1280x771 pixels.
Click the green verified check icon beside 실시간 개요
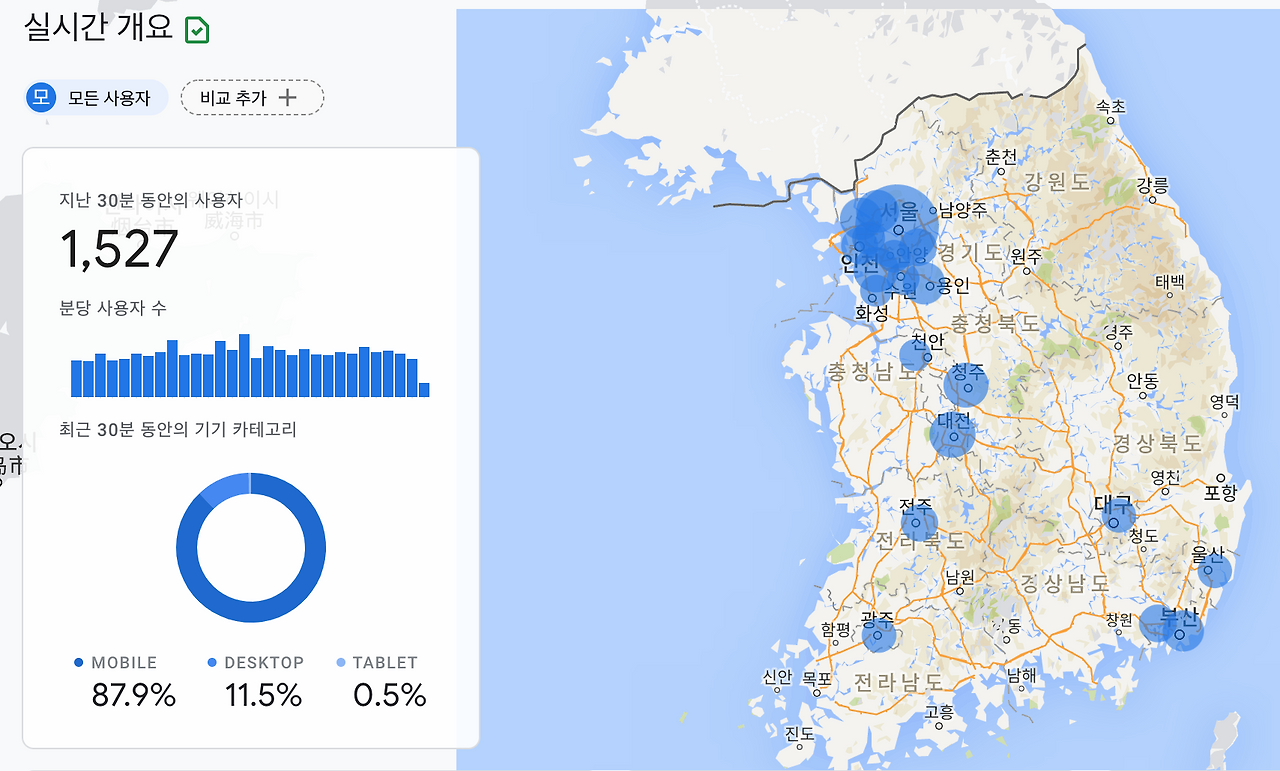[197, 30]
